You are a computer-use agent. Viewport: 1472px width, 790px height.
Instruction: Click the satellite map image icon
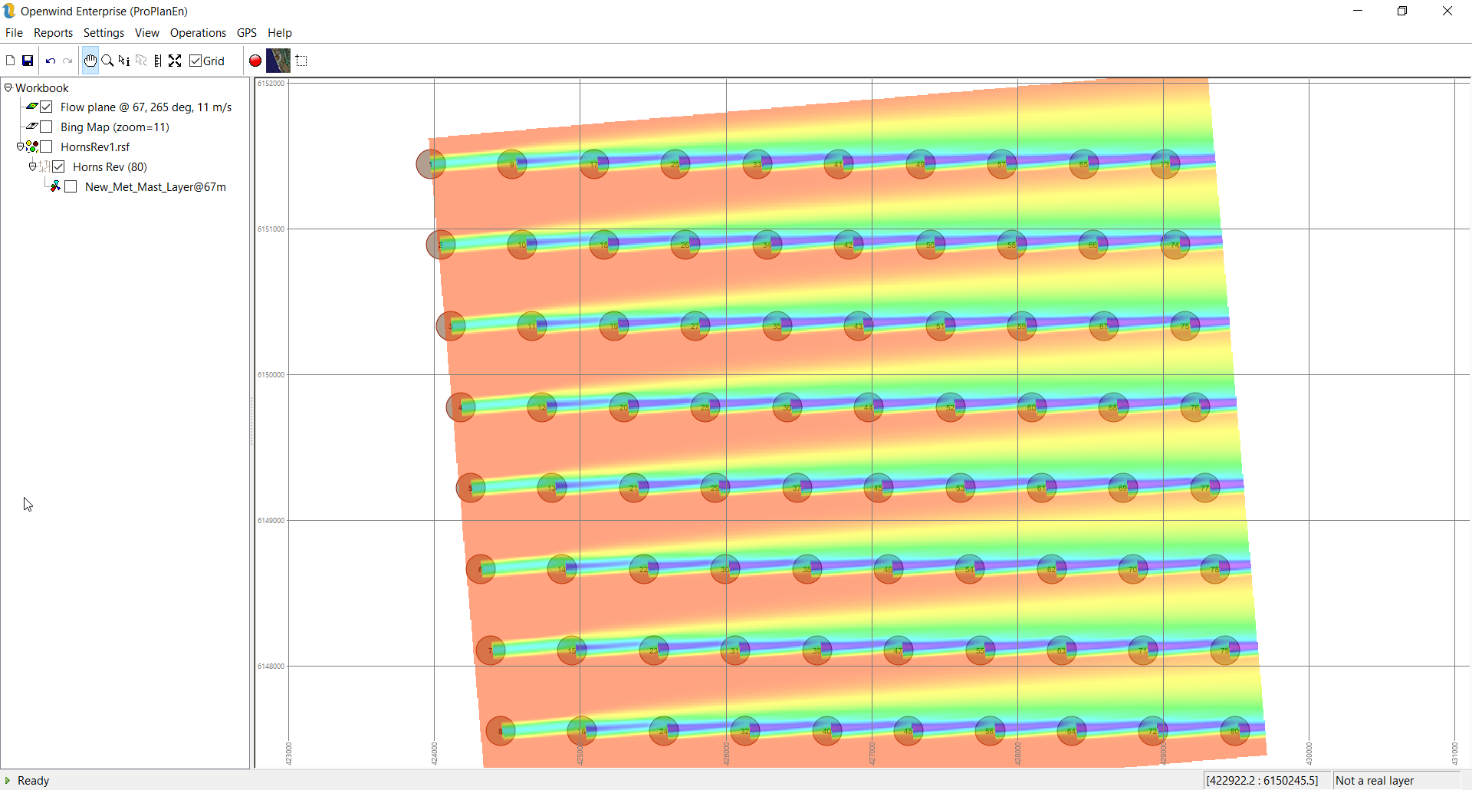click(x=278, y=61)
